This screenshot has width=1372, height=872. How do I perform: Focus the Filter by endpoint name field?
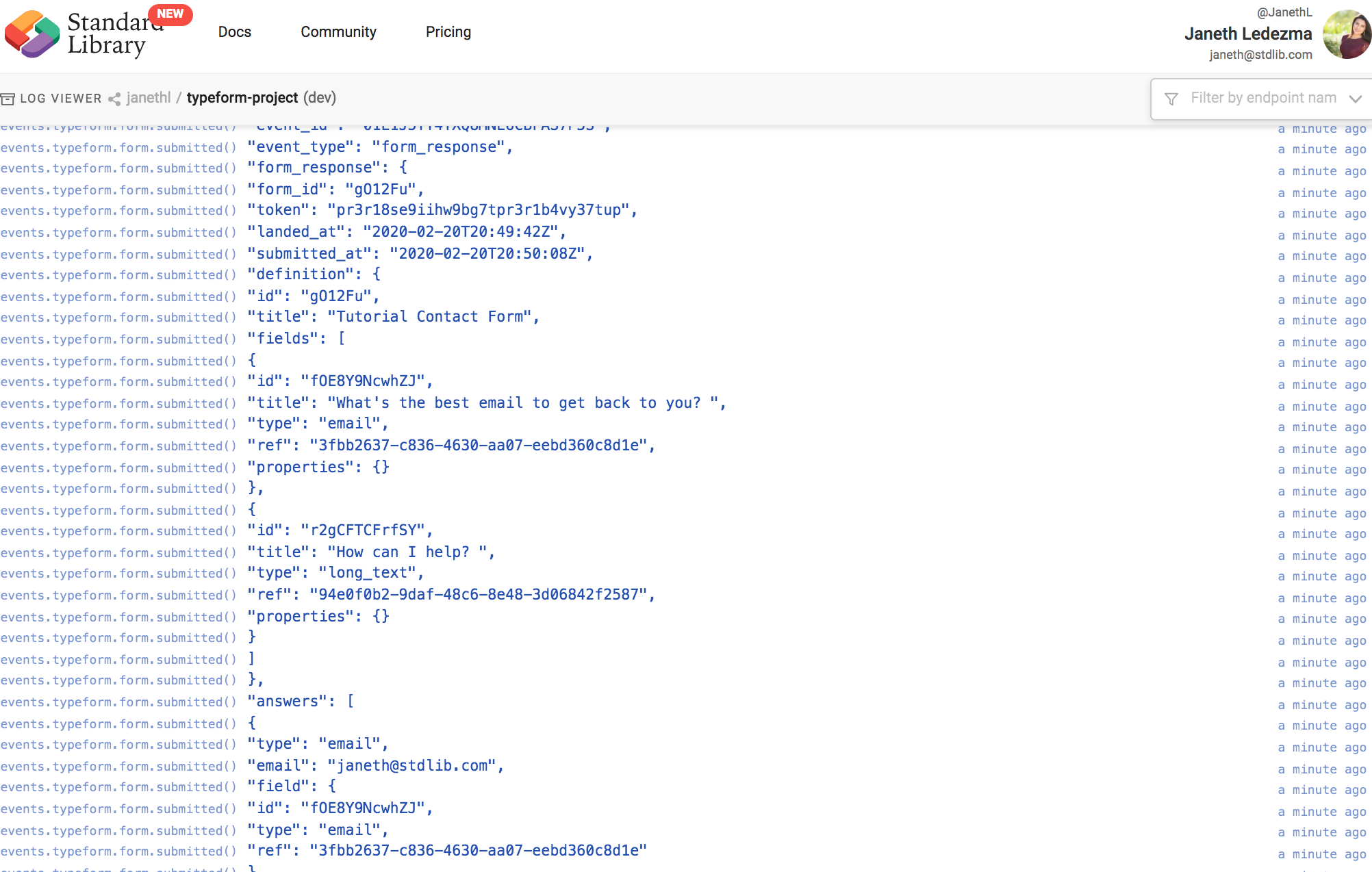click(1263, 98)
